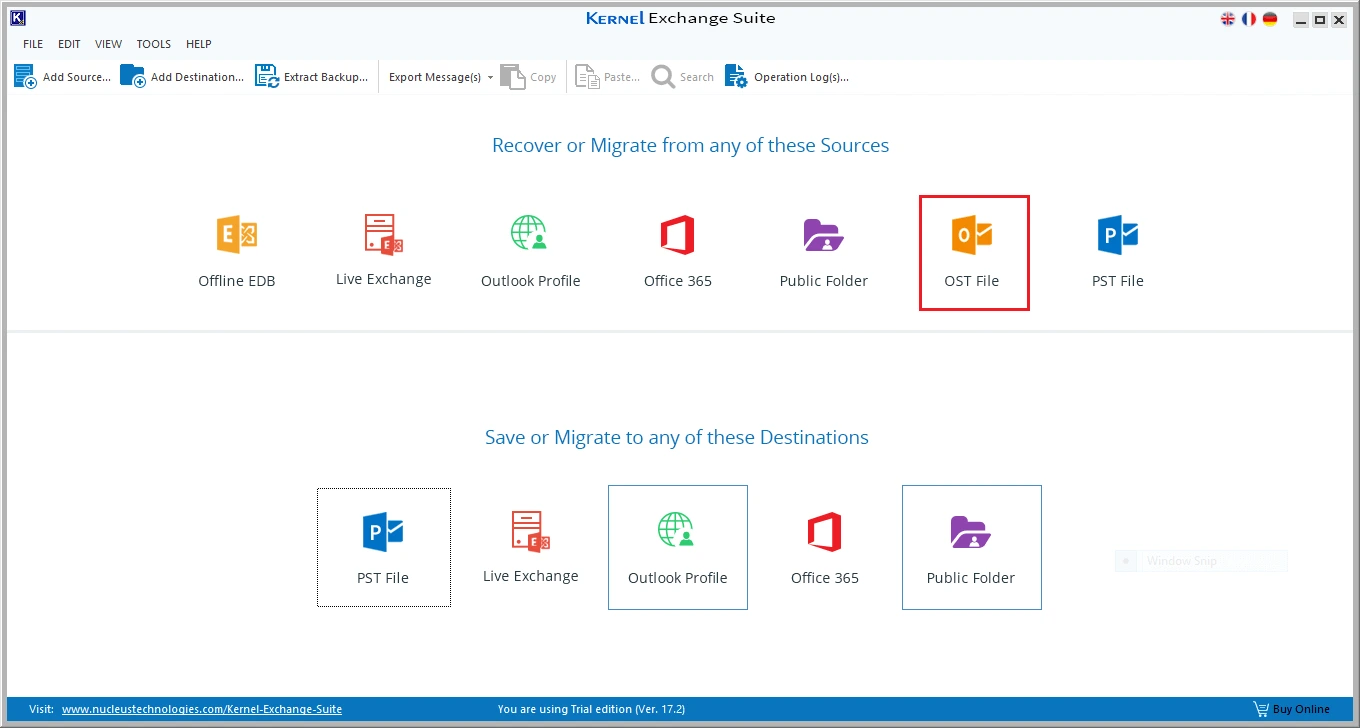
Task: Select Offline EDB as source
Action: (236, 252)
